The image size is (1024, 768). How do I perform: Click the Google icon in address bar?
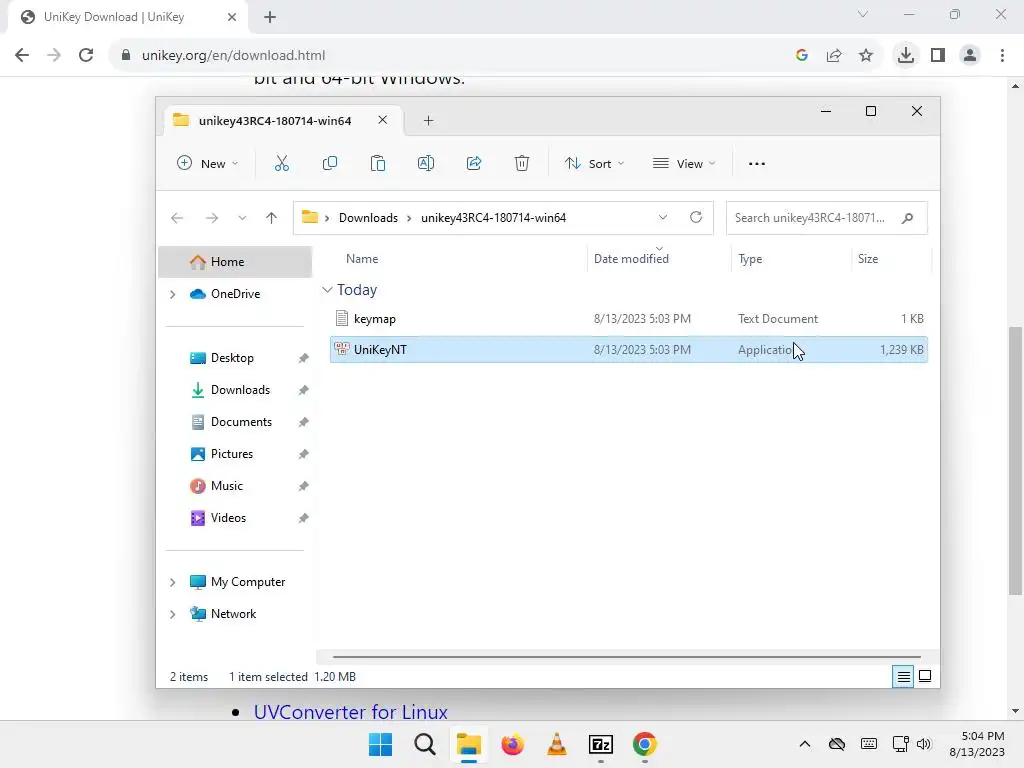(802, 56)
